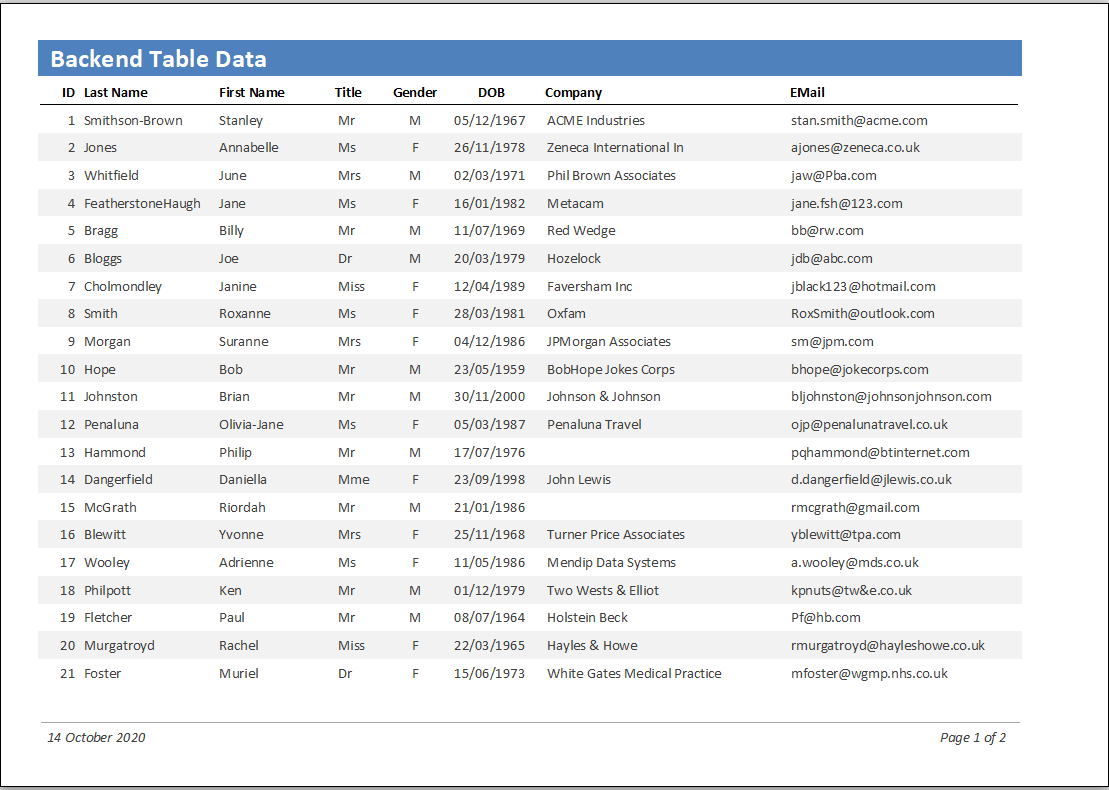Select last name 'Johnston'
1109x790 pixels.
(x=110, y=397)
